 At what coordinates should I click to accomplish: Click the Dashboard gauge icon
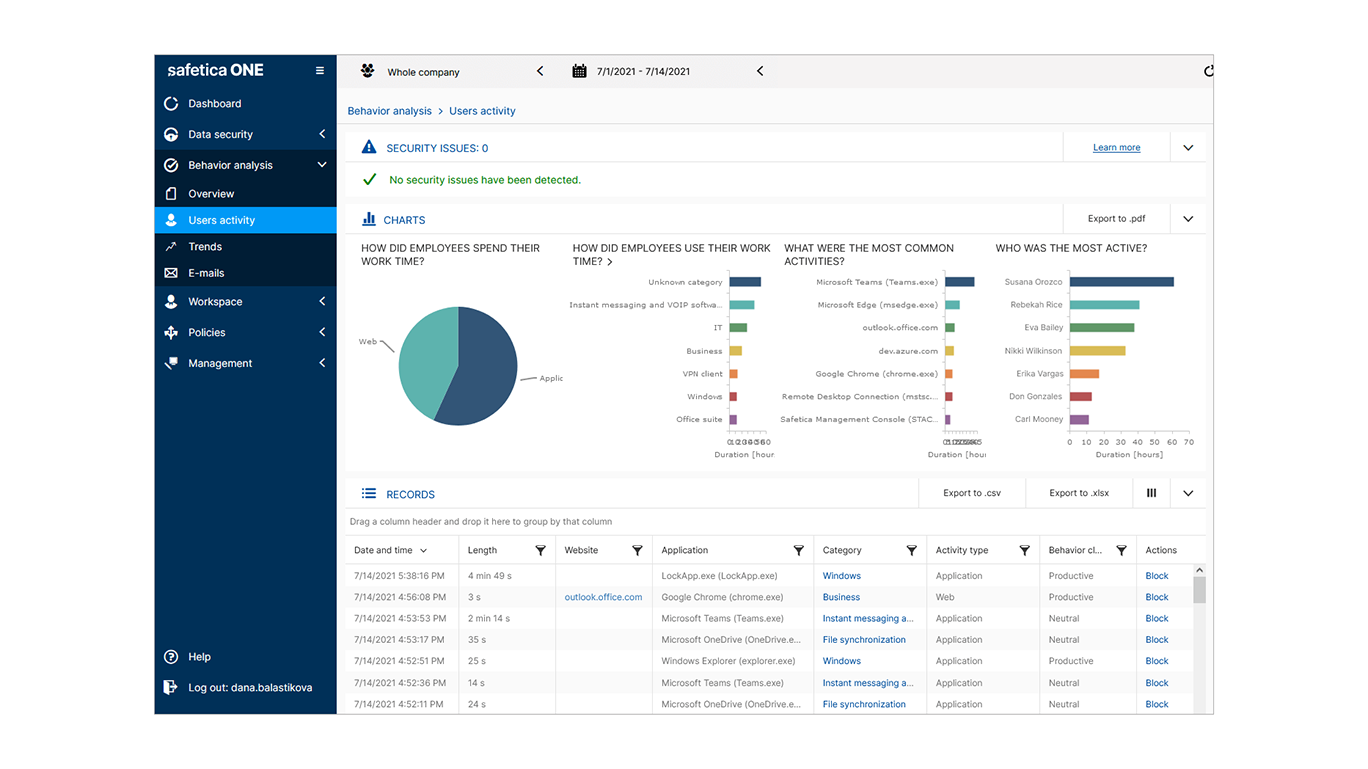171,103
